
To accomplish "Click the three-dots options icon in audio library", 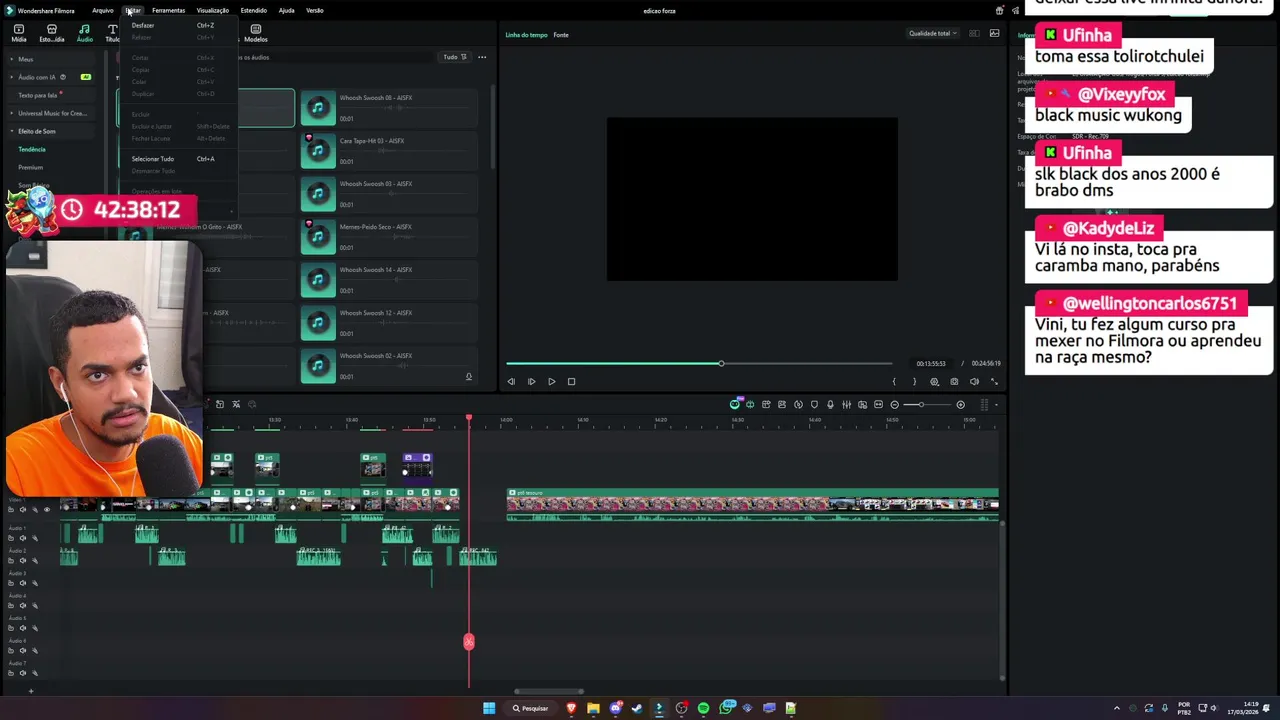I will point(482,57).
